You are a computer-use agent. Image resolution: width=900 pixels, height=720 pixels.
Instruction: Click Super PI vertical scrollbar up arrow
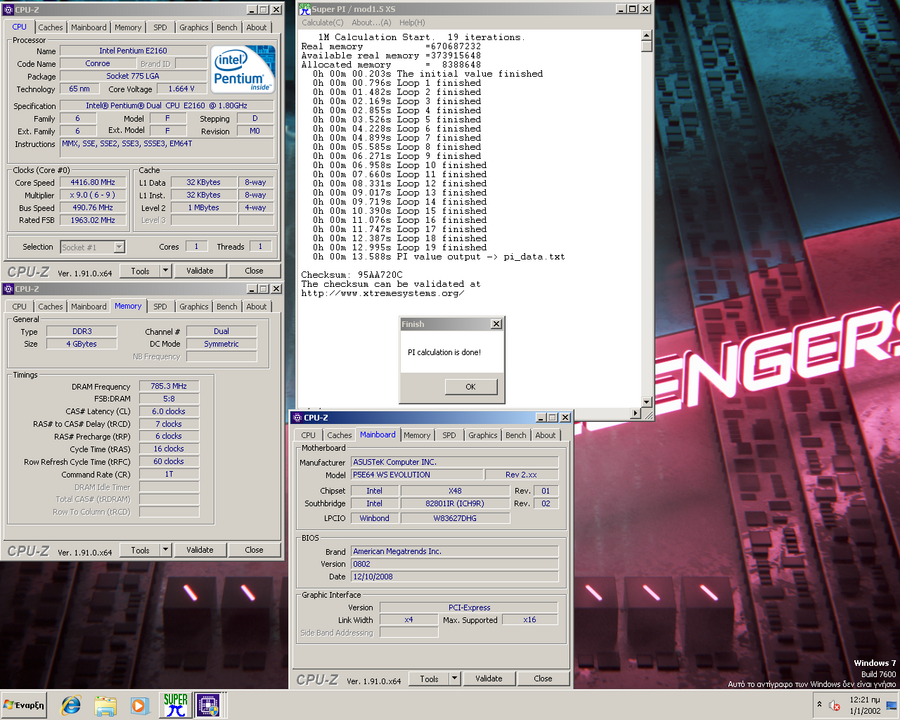(647, 36)
